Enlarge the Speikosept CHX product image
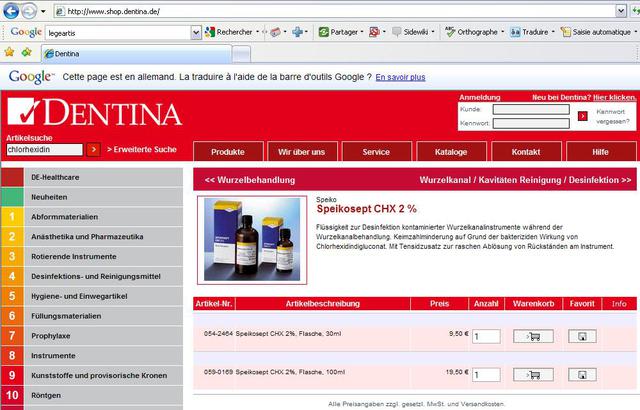 click(252, 238)
